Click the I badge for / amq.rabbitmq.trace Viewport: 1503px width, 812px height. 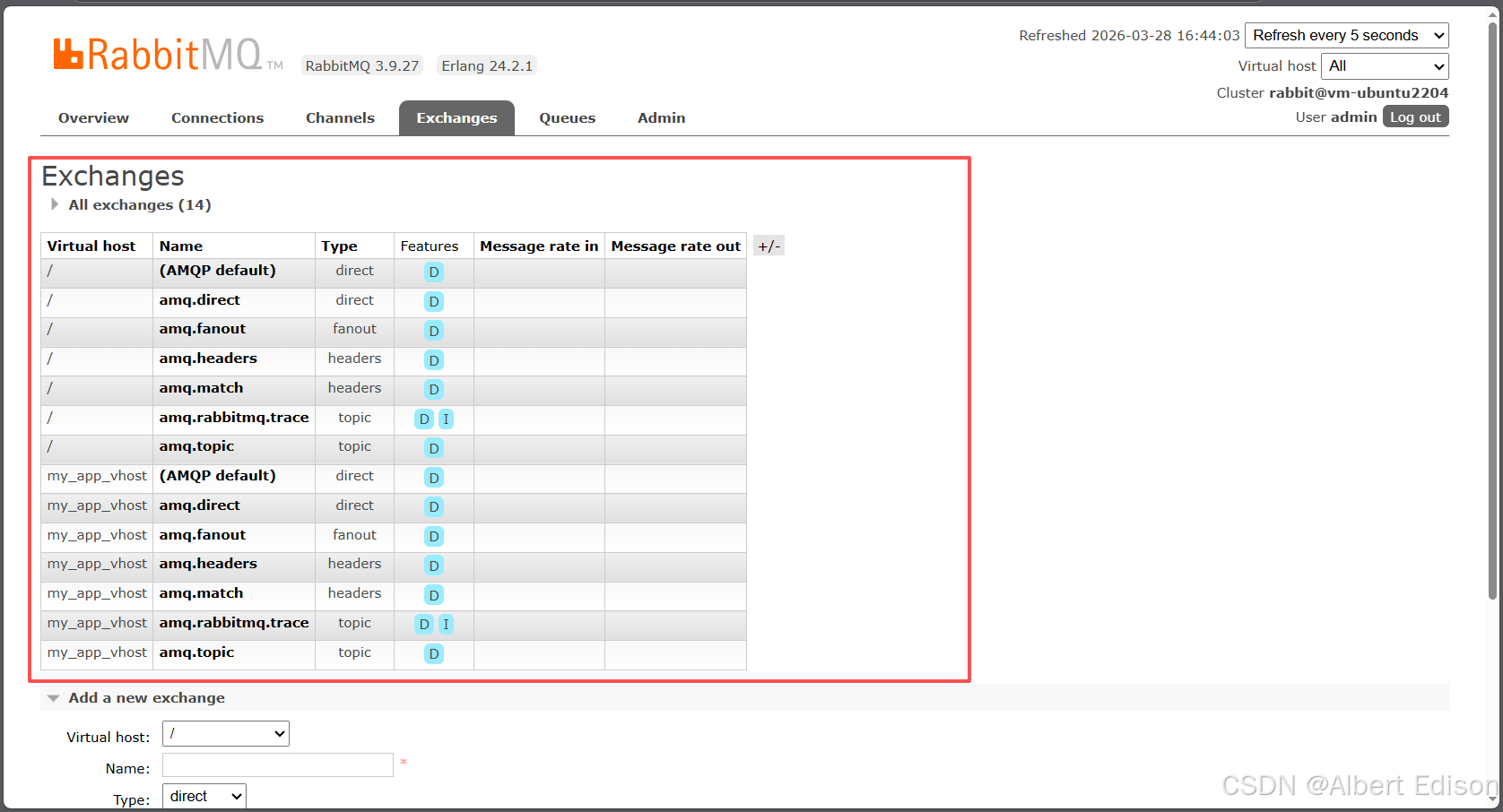click(446, 419)
